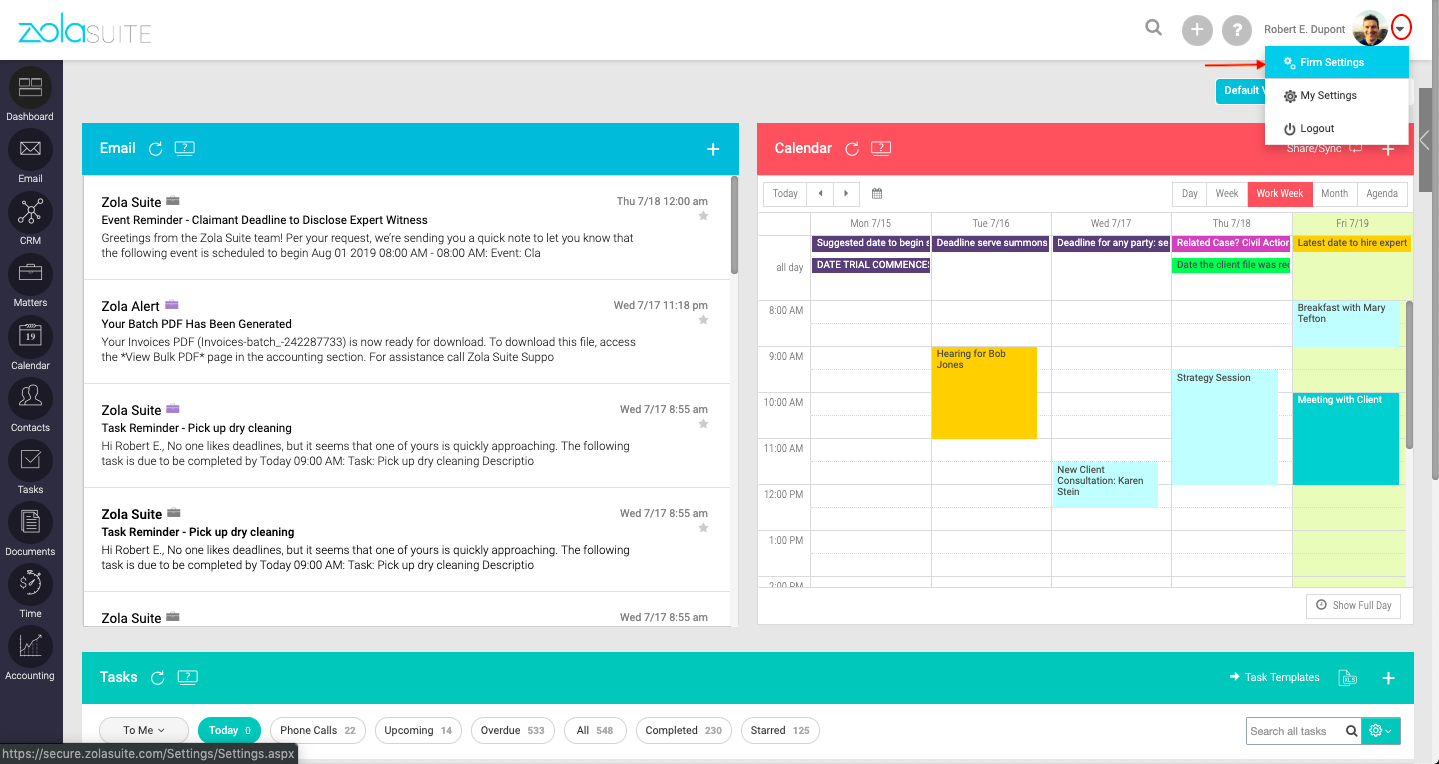This screenshot has height=764, width=1439.
Task: Open the tasks search settings gear dropdown
Action: click(x=1380, y=731)
